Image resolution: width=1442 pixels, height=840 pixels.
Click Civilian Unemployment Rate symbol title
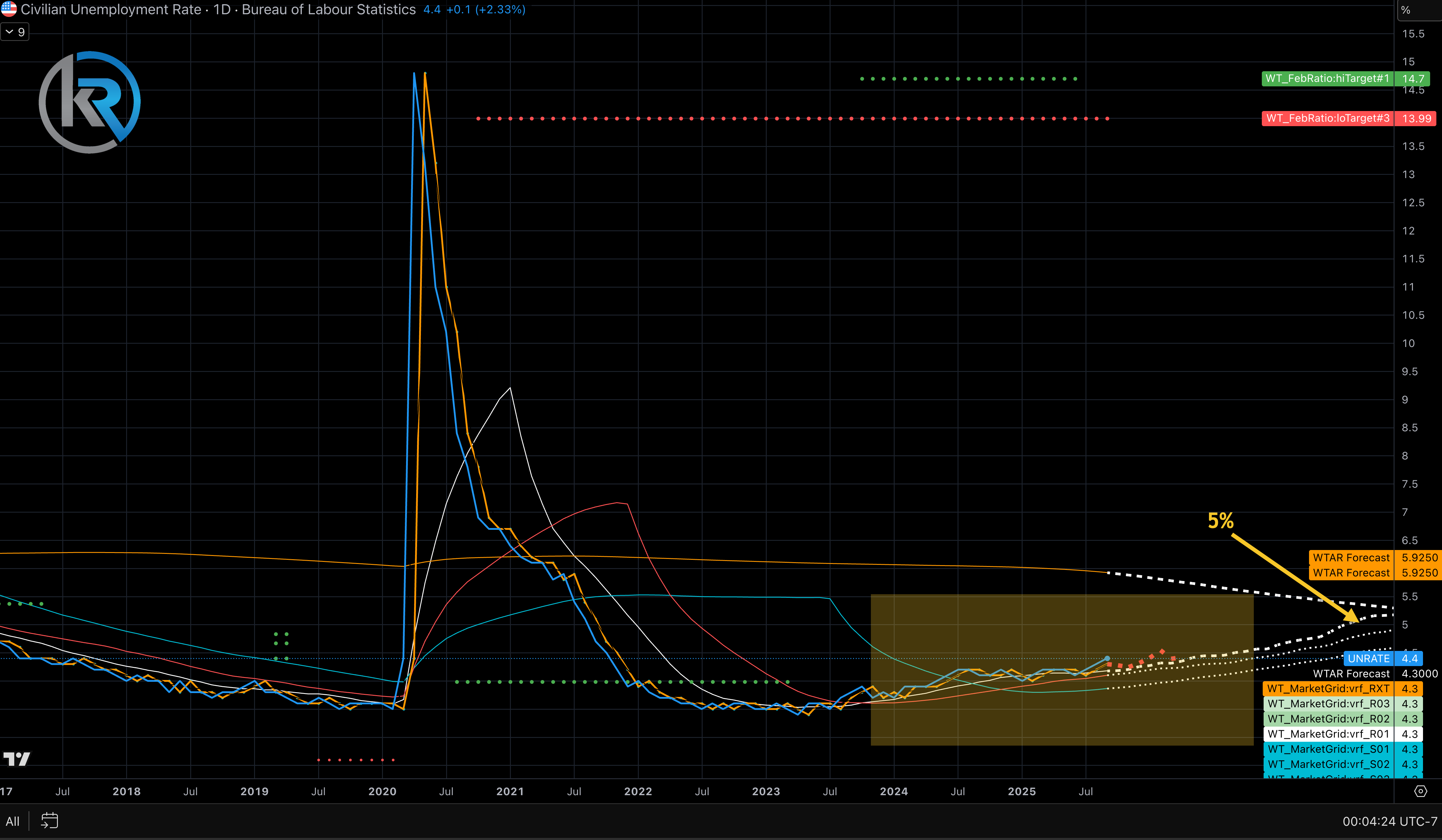click(x=111, y=10)
